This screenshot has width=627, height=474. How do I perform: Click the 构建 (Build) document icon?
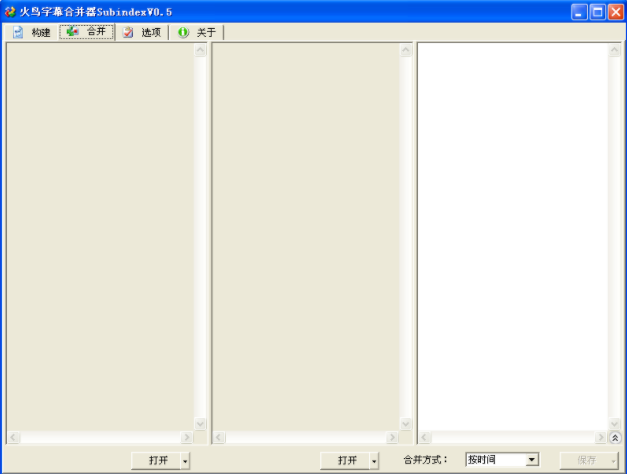(18, 32)
